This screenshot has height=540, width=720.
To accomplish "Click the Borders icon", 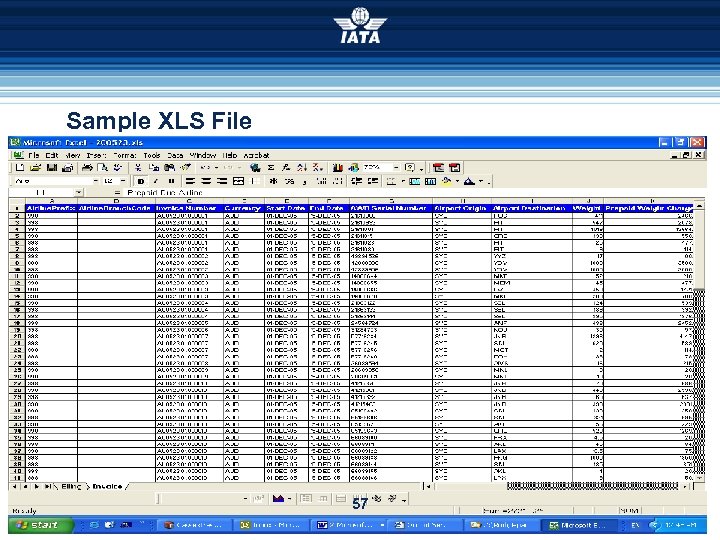I will [x=391, y=181].
